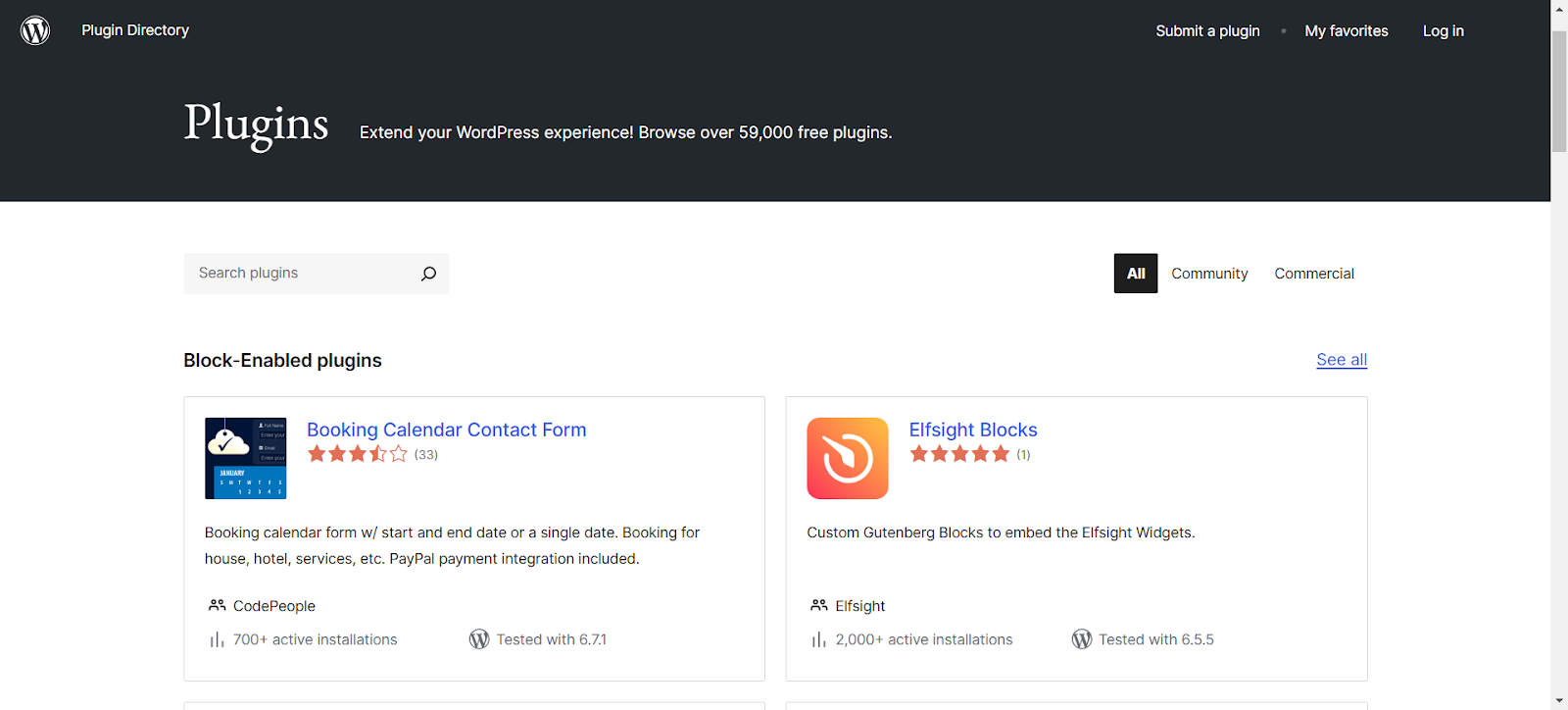The image size is (1568, 710).
Task: Click the bar chart icon beside 700+ installations
Action: coord(217,639)
